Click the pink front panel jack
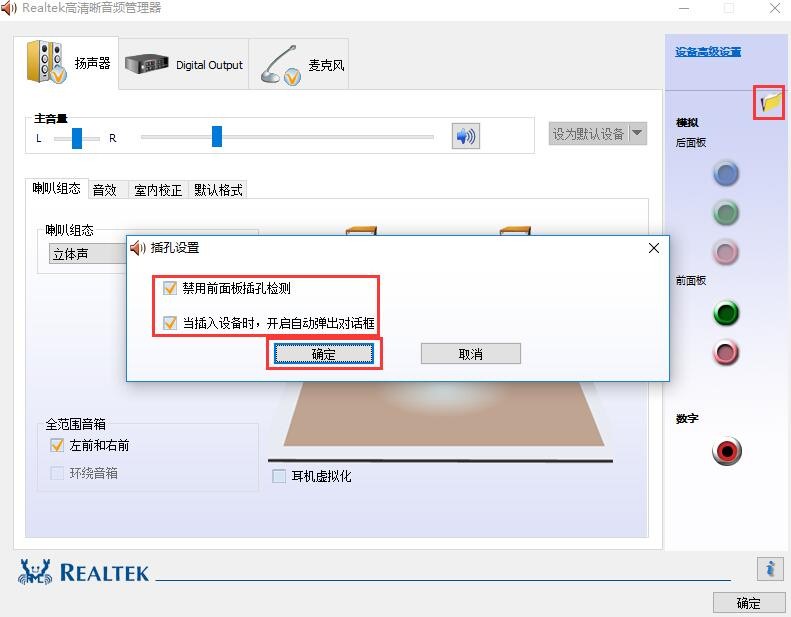 [x=726, y=352]
